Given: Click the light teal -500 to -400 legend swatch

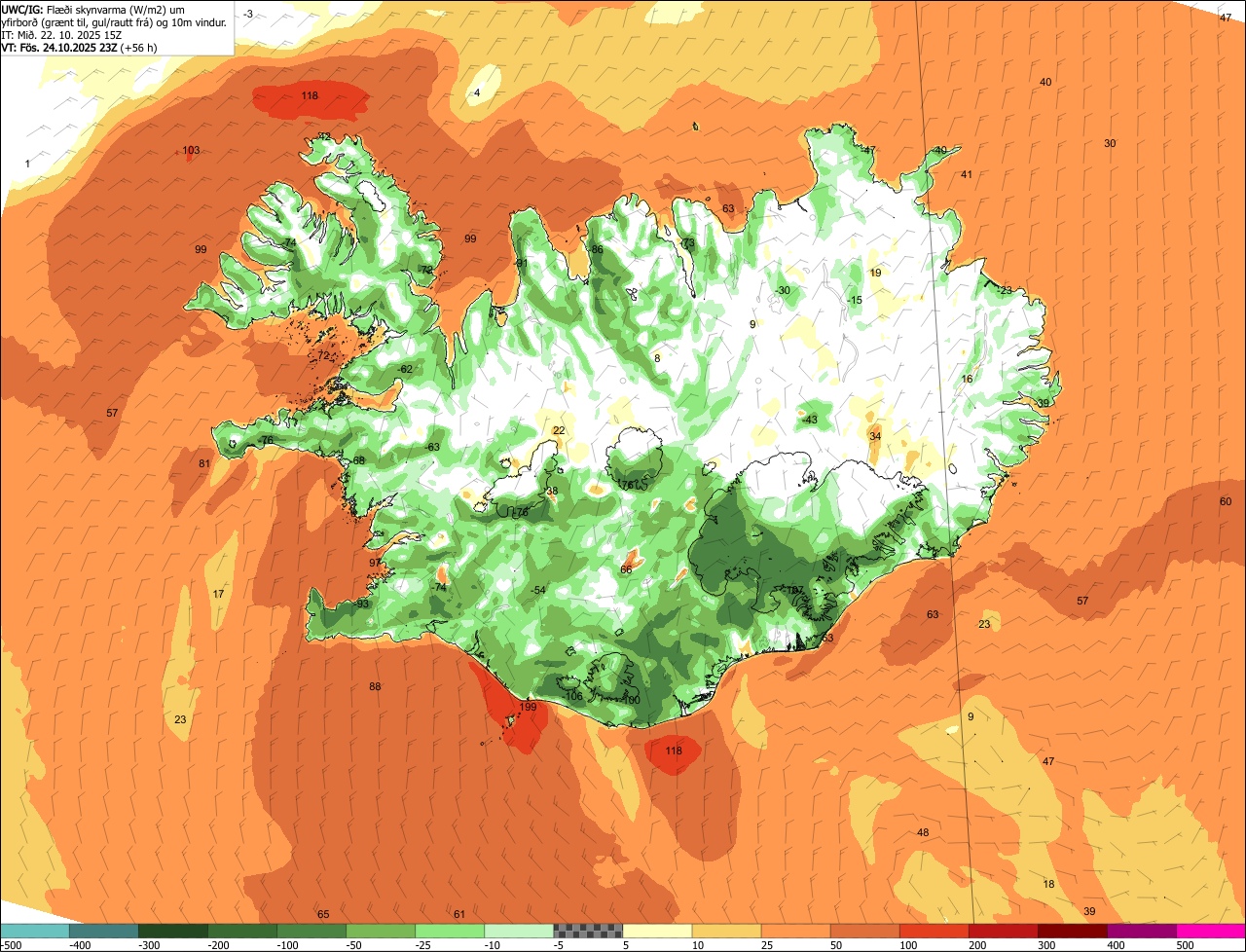Looking at the screenshot, I should coord(34,931).
